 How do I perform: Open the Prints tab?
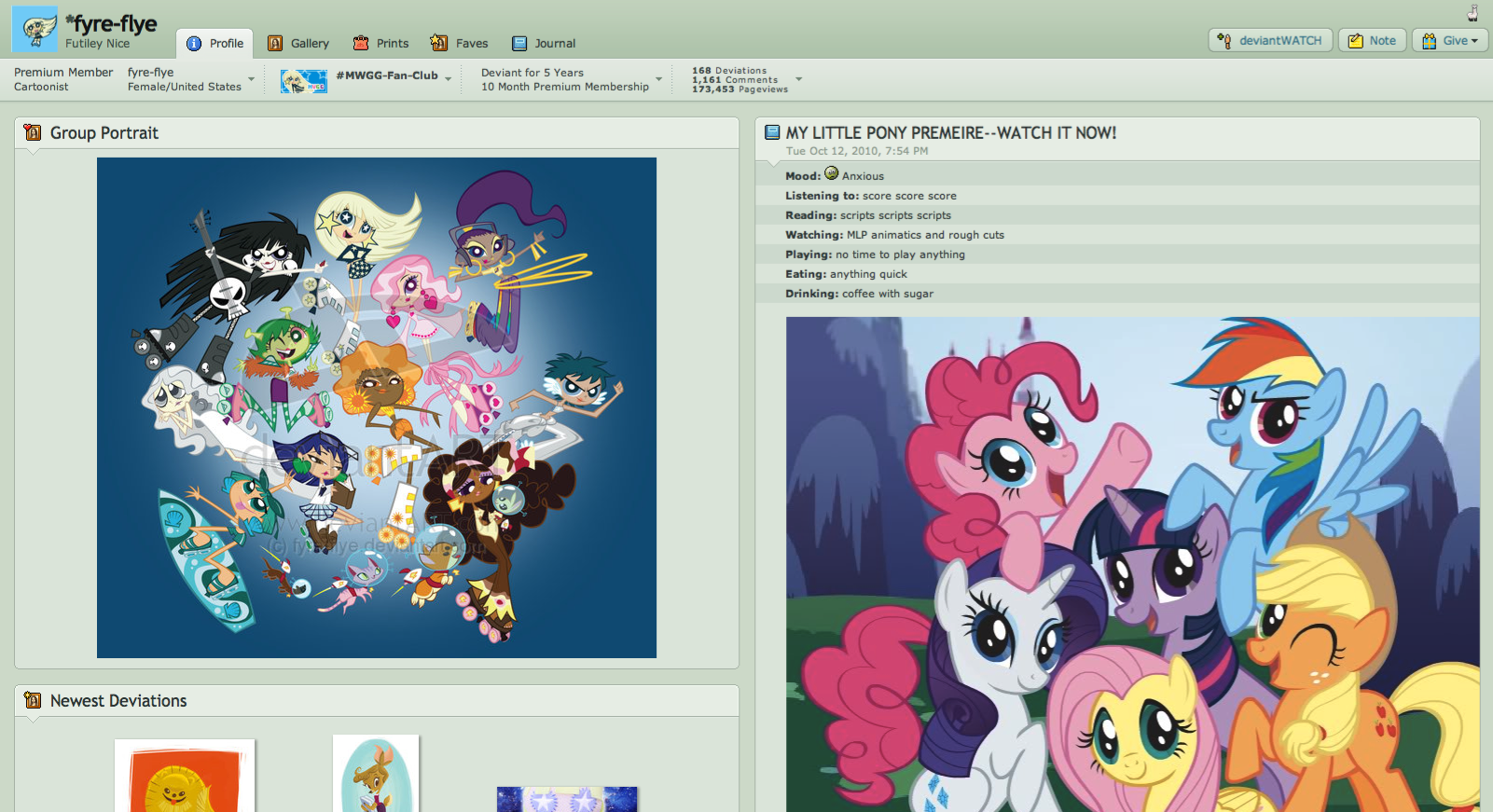tap(381, 43)
